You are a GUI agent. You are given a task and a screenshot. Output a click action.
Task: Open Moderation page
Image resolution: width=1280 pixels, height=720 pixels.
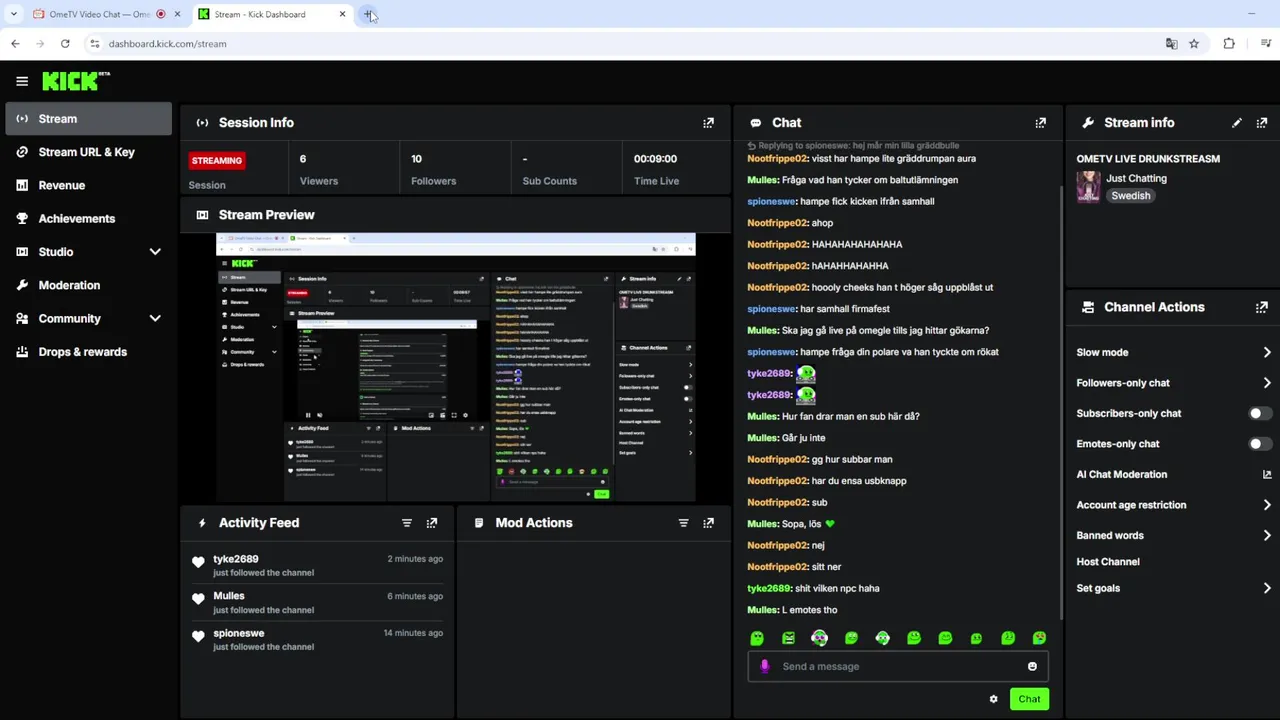(x=88, y=285)
